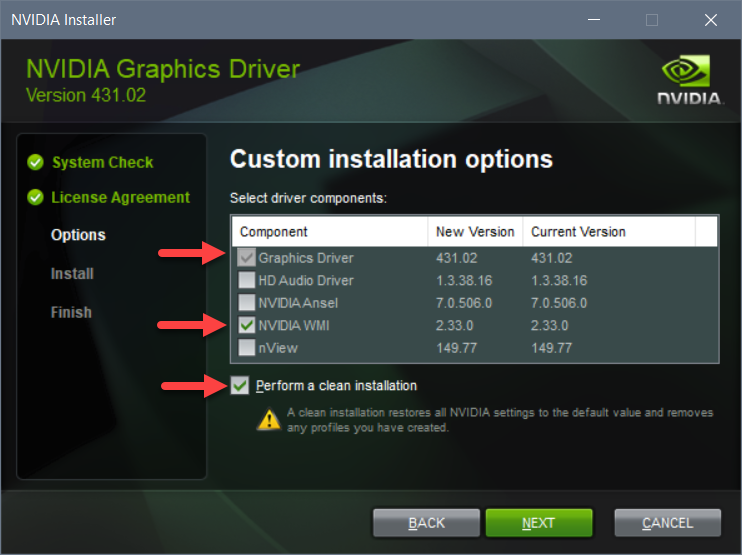Select the Finish step
Image resolution: width=742 pixels, height=555 pixels.
tap(71, 312)
